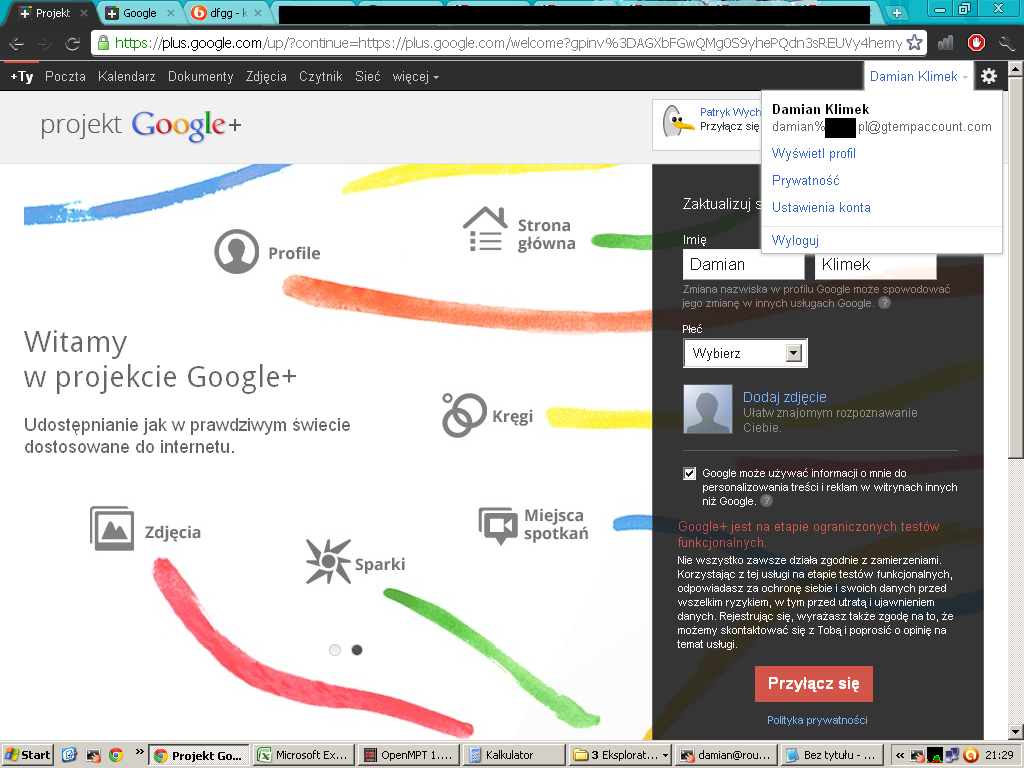
Task: Click the first name field Damian
Action: click(x=744, y=264)
